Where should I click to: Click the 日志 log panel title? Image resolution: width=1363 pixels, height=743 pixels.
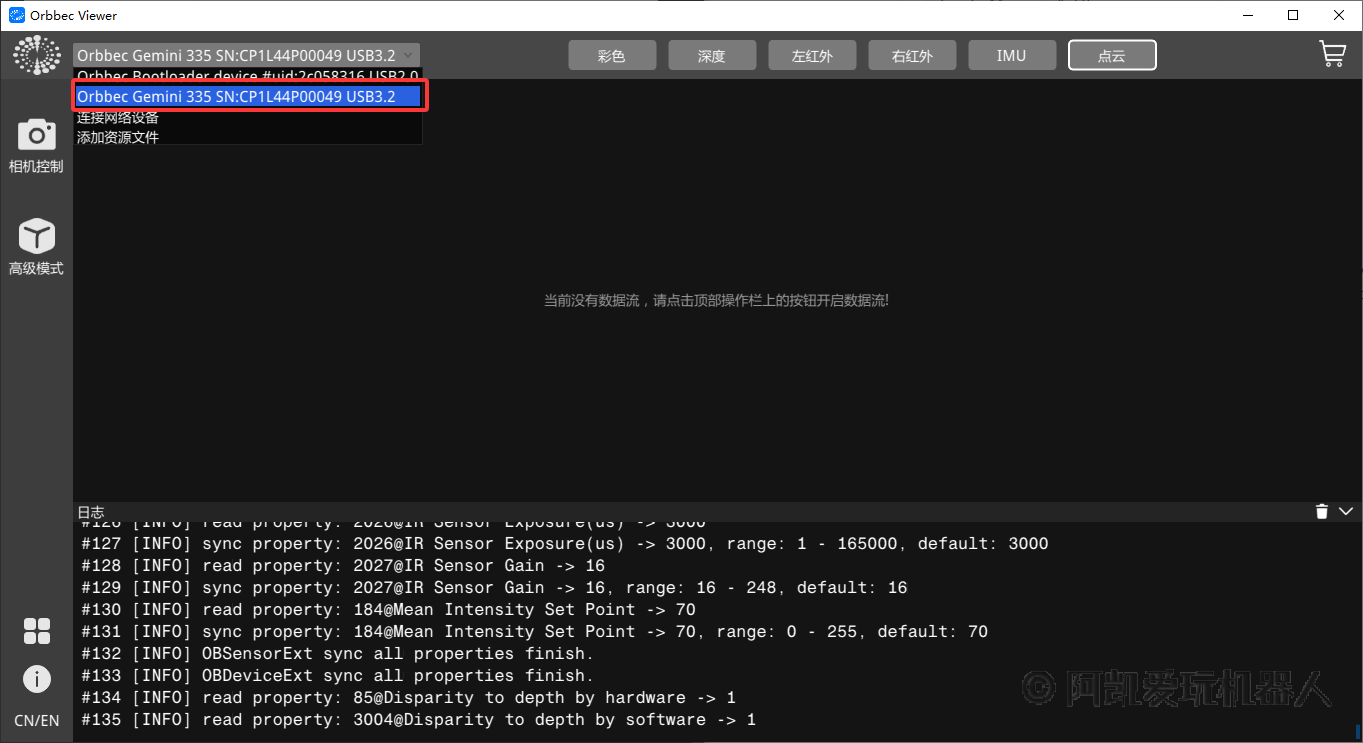pyautogui.click(x=91, y=512)
